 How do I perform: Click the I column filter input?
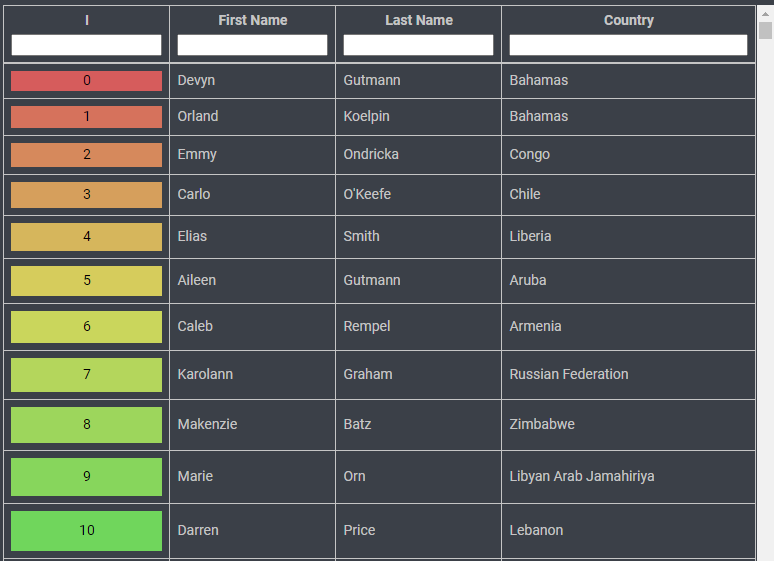click(x=86, y=45)
